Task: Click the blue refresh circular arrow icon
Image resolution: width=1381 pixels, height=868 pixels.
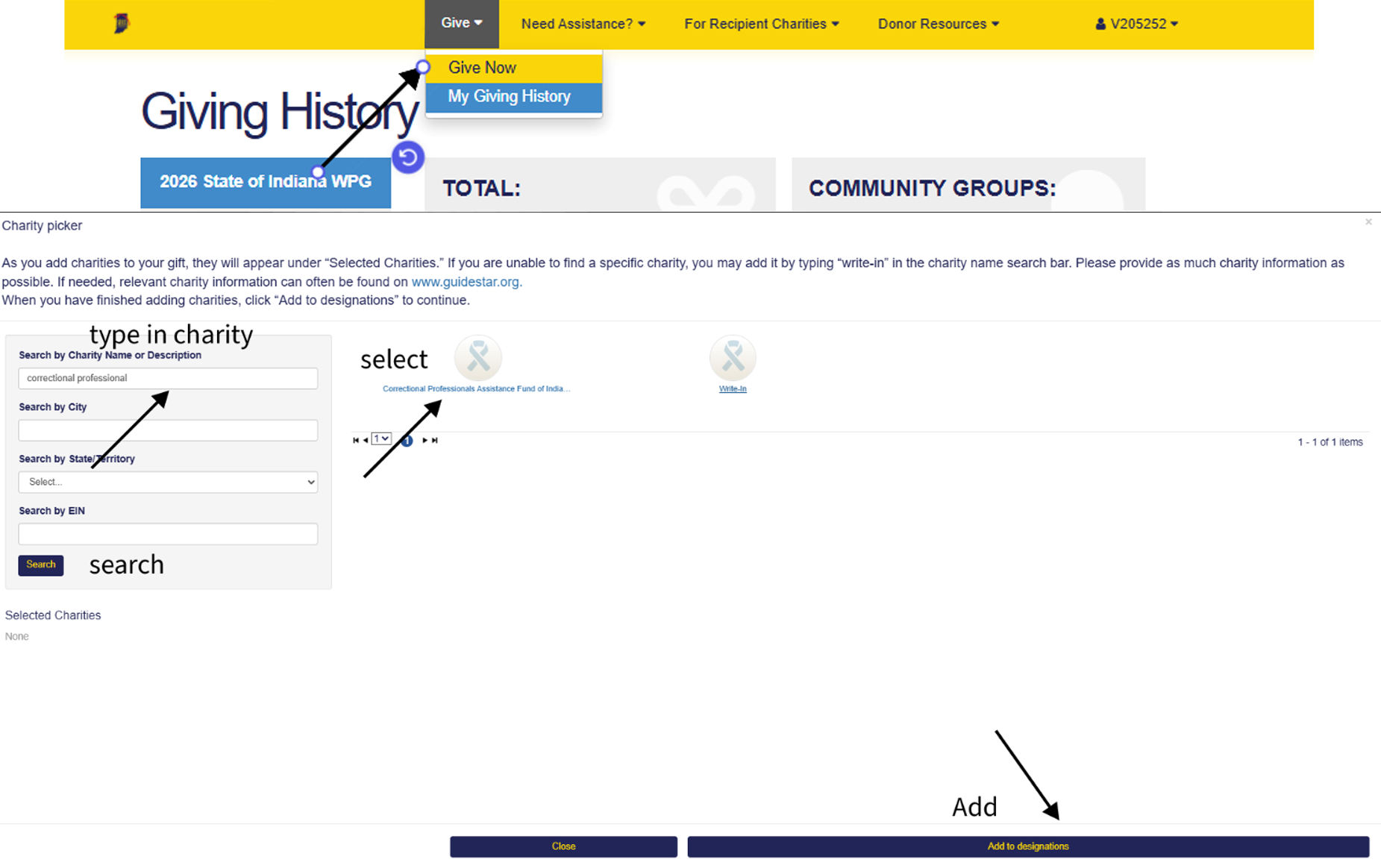Action: [x=408, y=157]
